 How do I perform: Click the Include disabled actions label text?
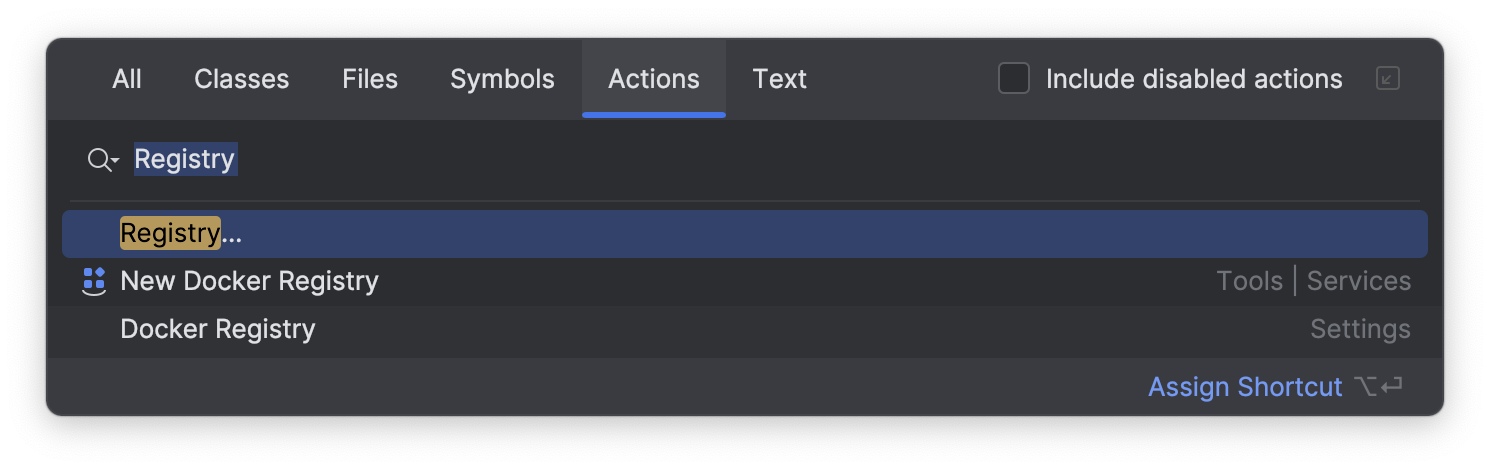click(x=1194, y=79)
